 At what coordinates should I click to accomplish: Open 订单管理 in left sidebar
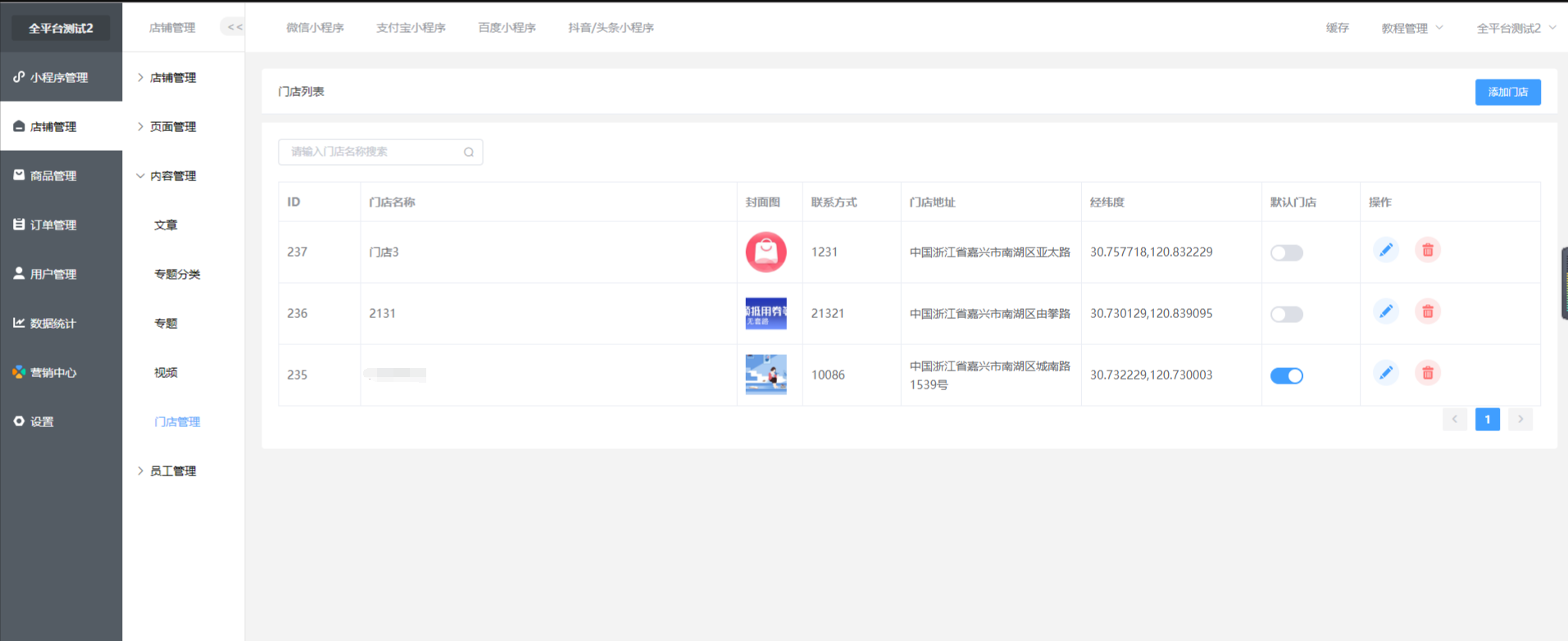click(61, 225)
